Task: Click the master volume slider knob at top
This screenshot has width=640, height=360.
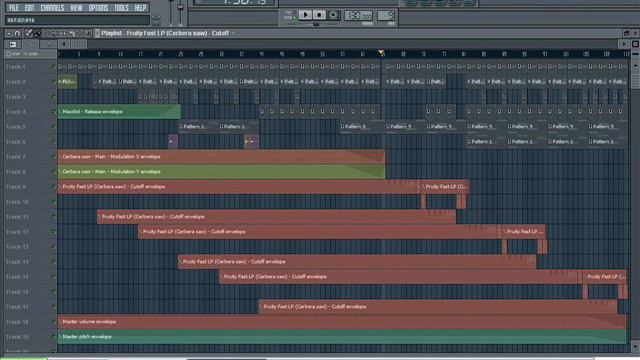Action: (180, 7)
